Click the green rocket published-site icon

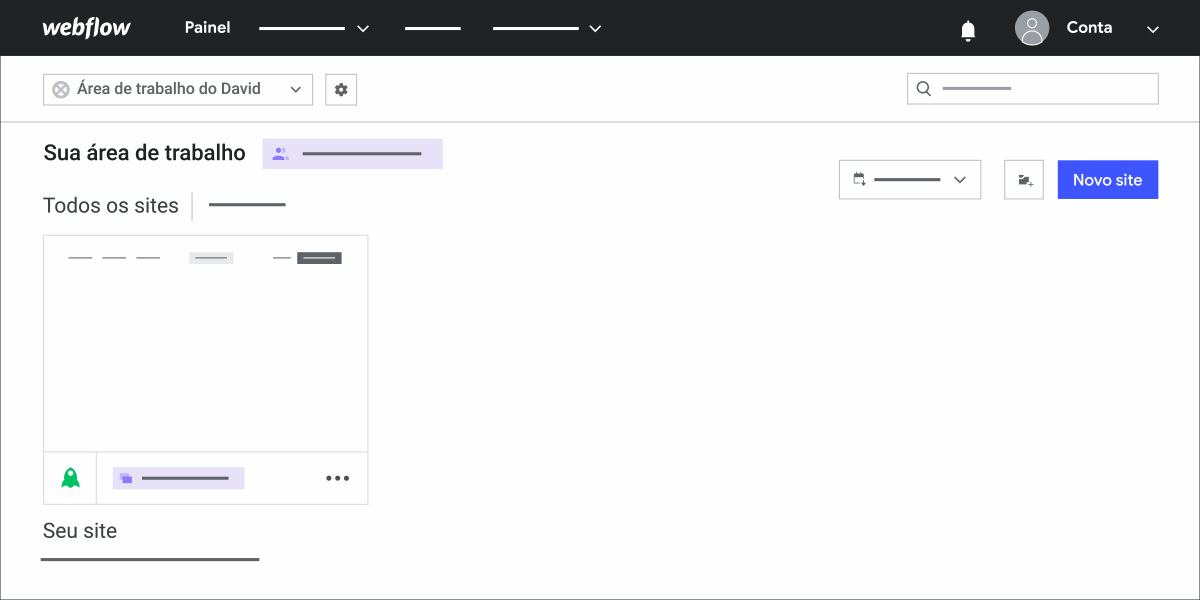coord(69,477)
